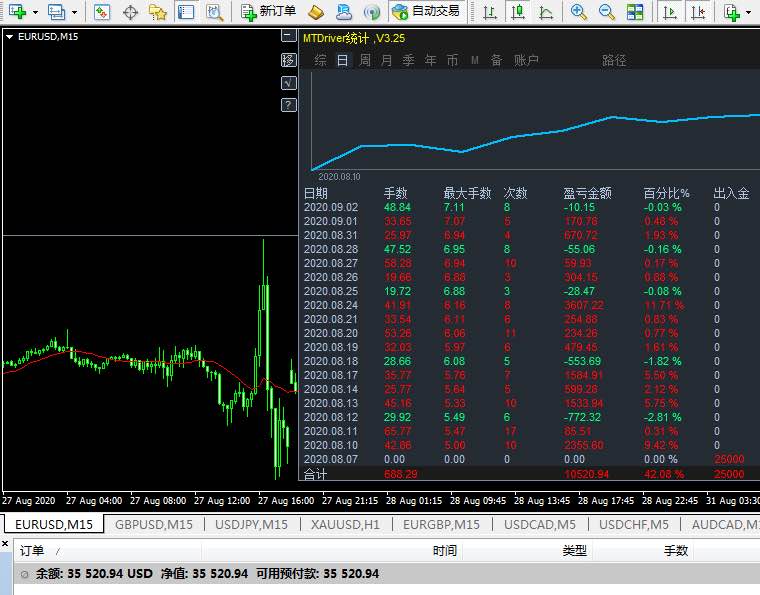Click the 10520.94 total profit value

(586, 474)
